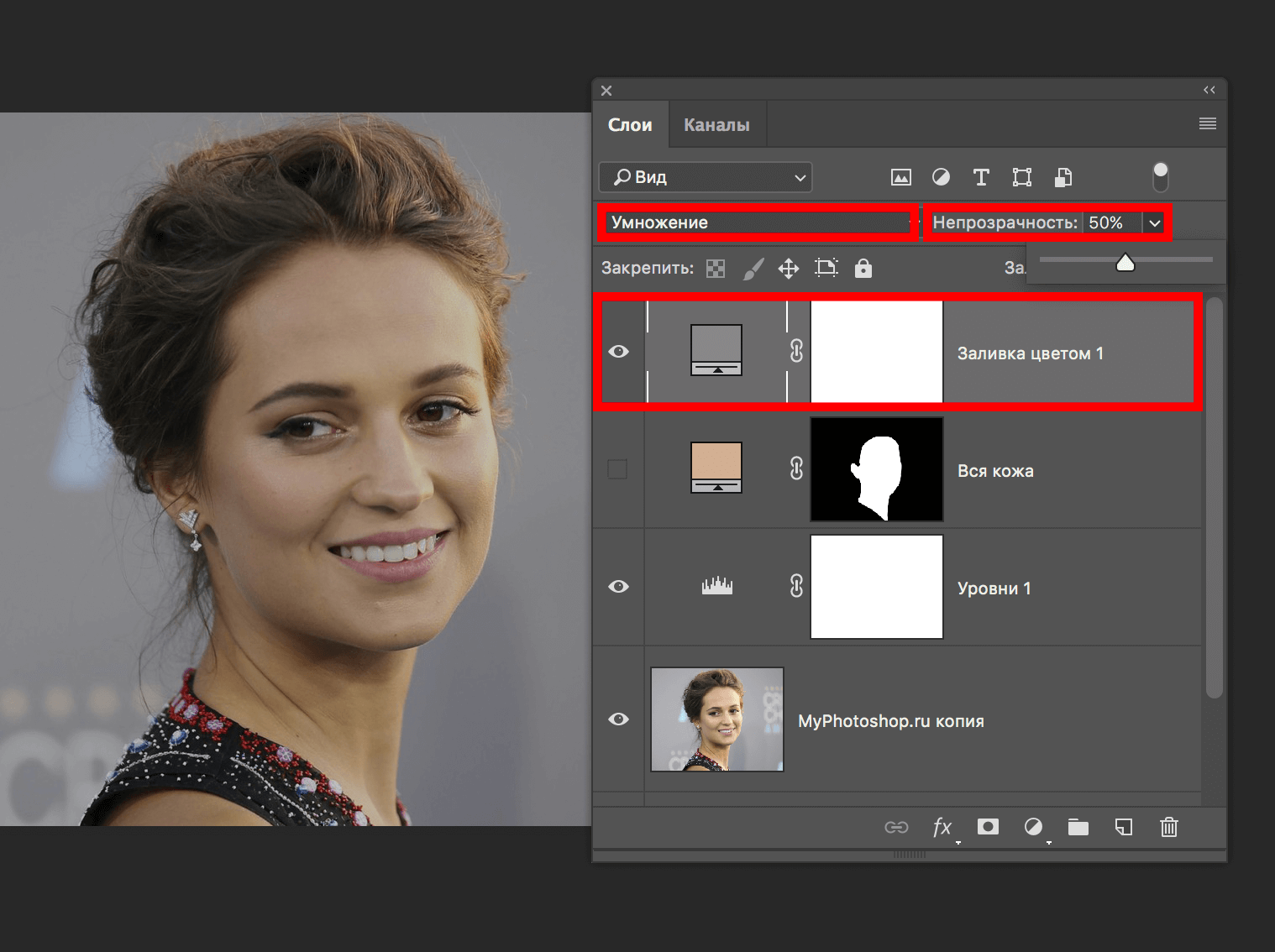Hide the Заливка цветом 1 layer
Image resolution: width=1275 pixels, height=952 pixels.
tap(618, 352)
